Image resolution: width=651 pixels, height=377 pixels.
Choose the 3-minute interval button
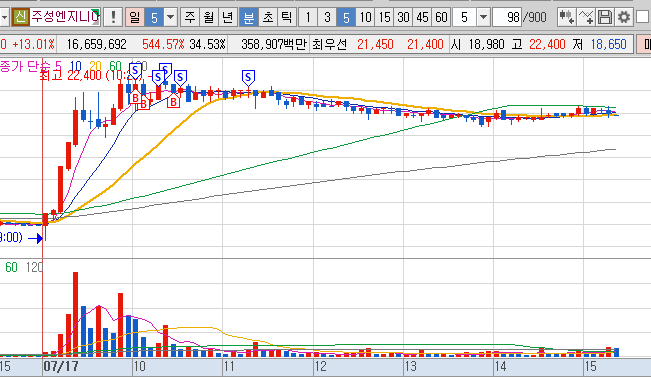(327, 17)
